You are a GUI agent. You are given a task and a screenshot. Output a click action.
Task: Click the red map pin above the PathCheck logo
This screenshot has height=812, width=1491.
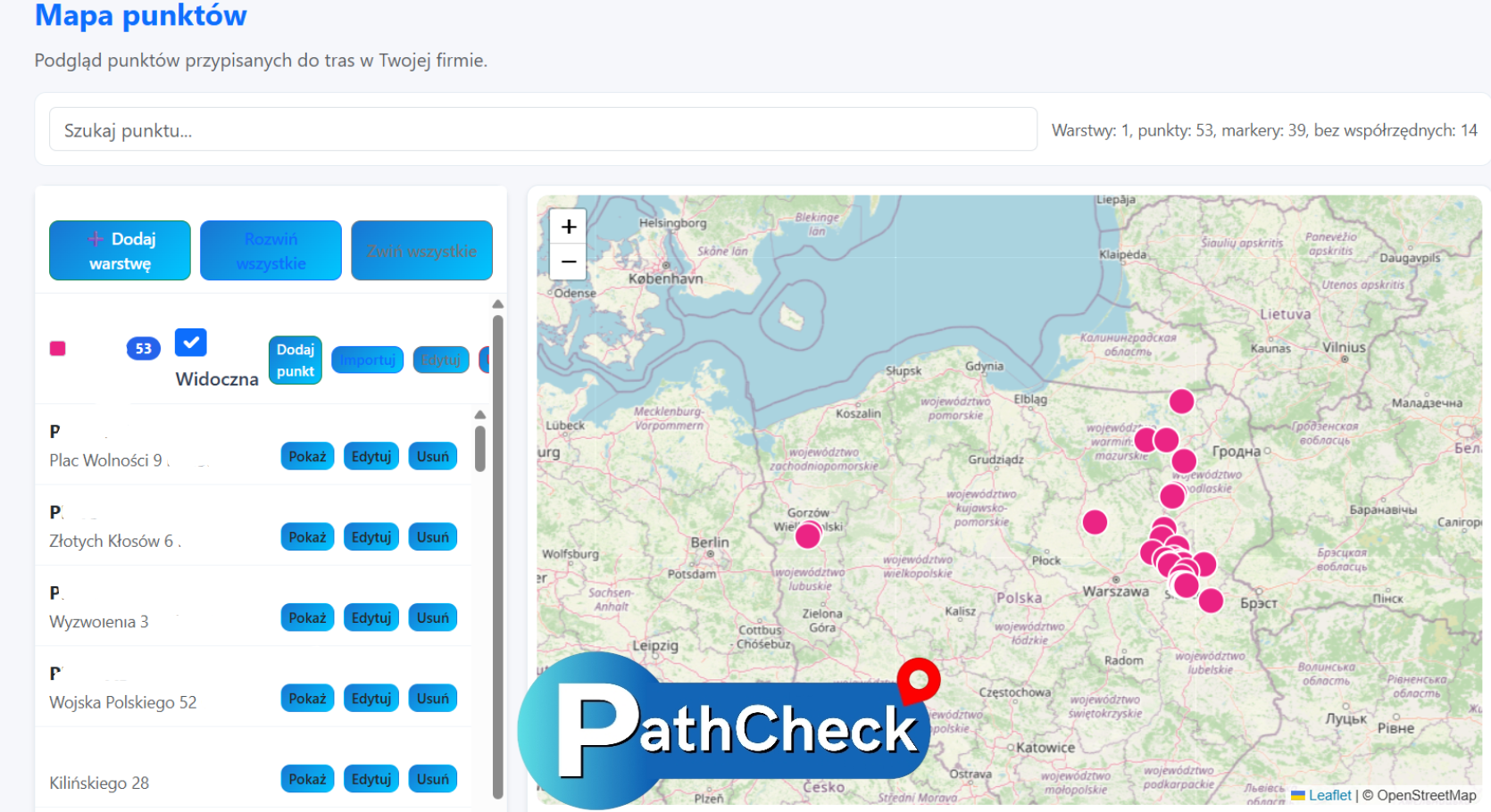(918, 681)
